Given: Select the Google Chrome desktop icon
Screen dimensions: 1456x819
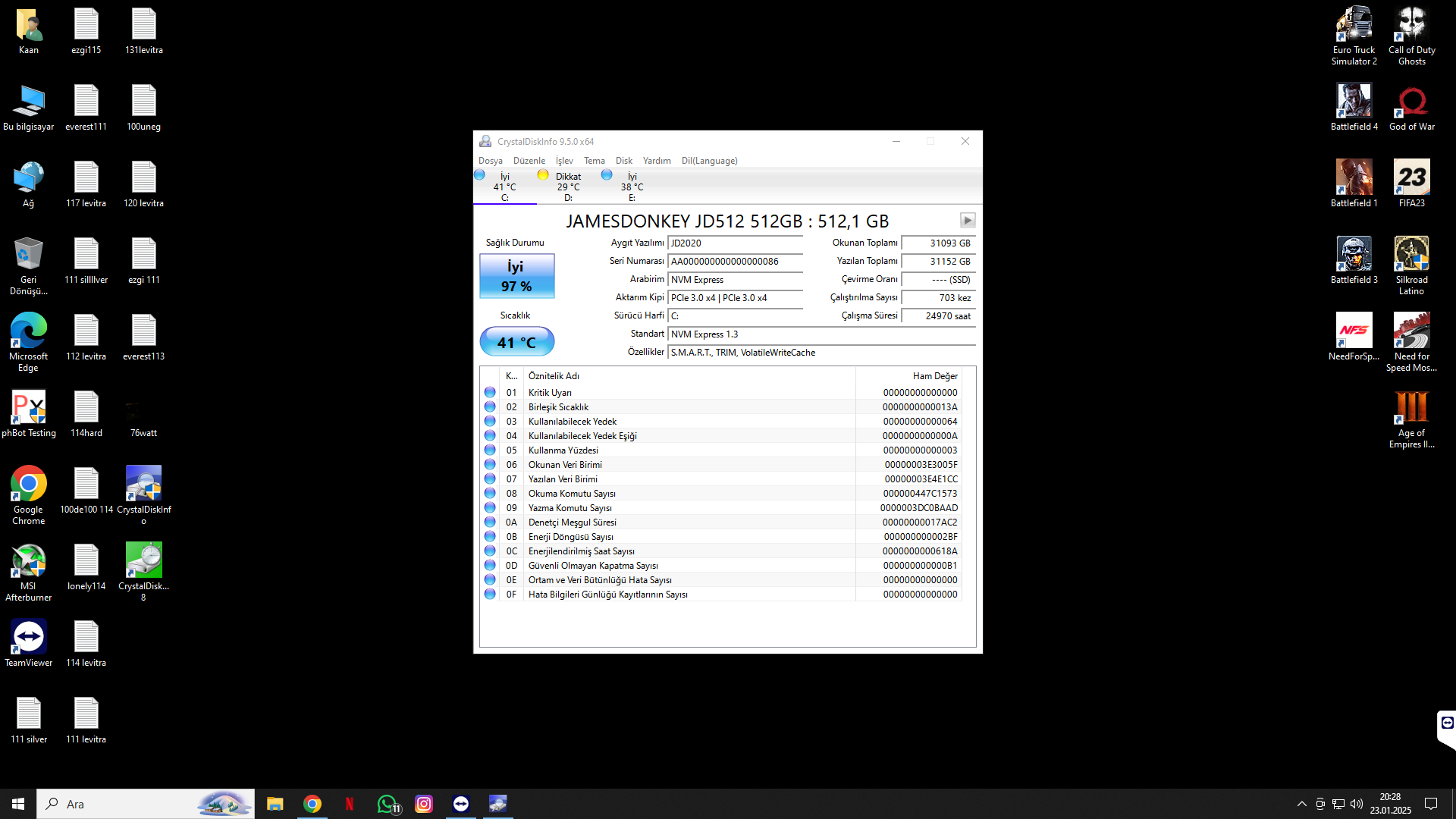Looking at the screenshot, I should coord(28,496).
